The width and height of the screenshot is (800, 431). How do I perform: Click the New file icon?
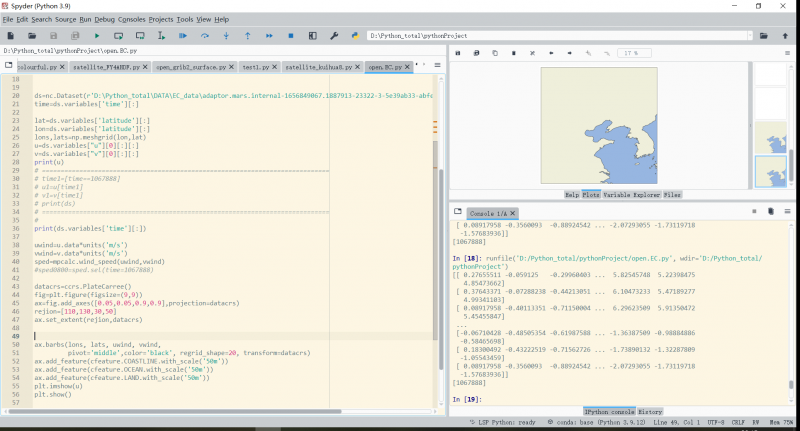coord(9,36)
